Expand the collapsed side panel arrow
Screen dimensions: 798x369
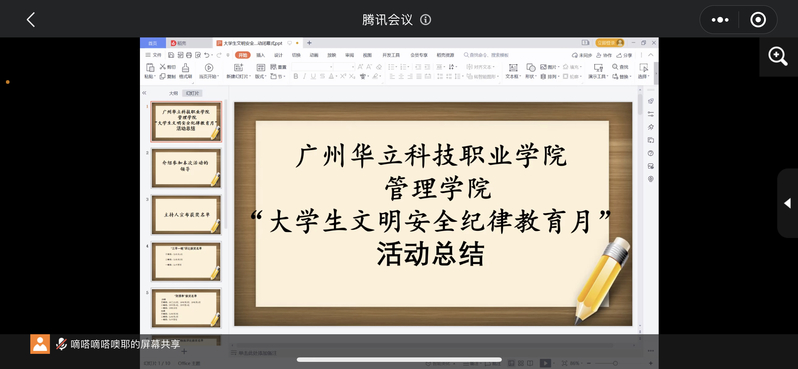787,203
